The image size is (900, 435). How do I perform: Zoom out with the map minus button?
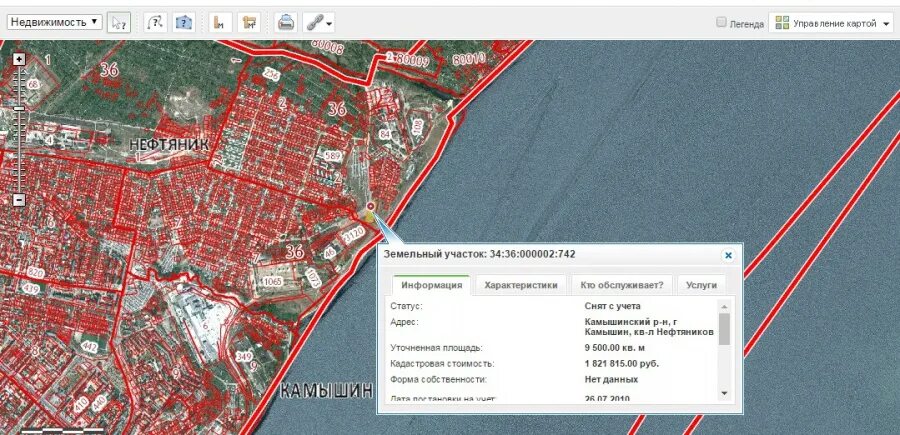20,200
